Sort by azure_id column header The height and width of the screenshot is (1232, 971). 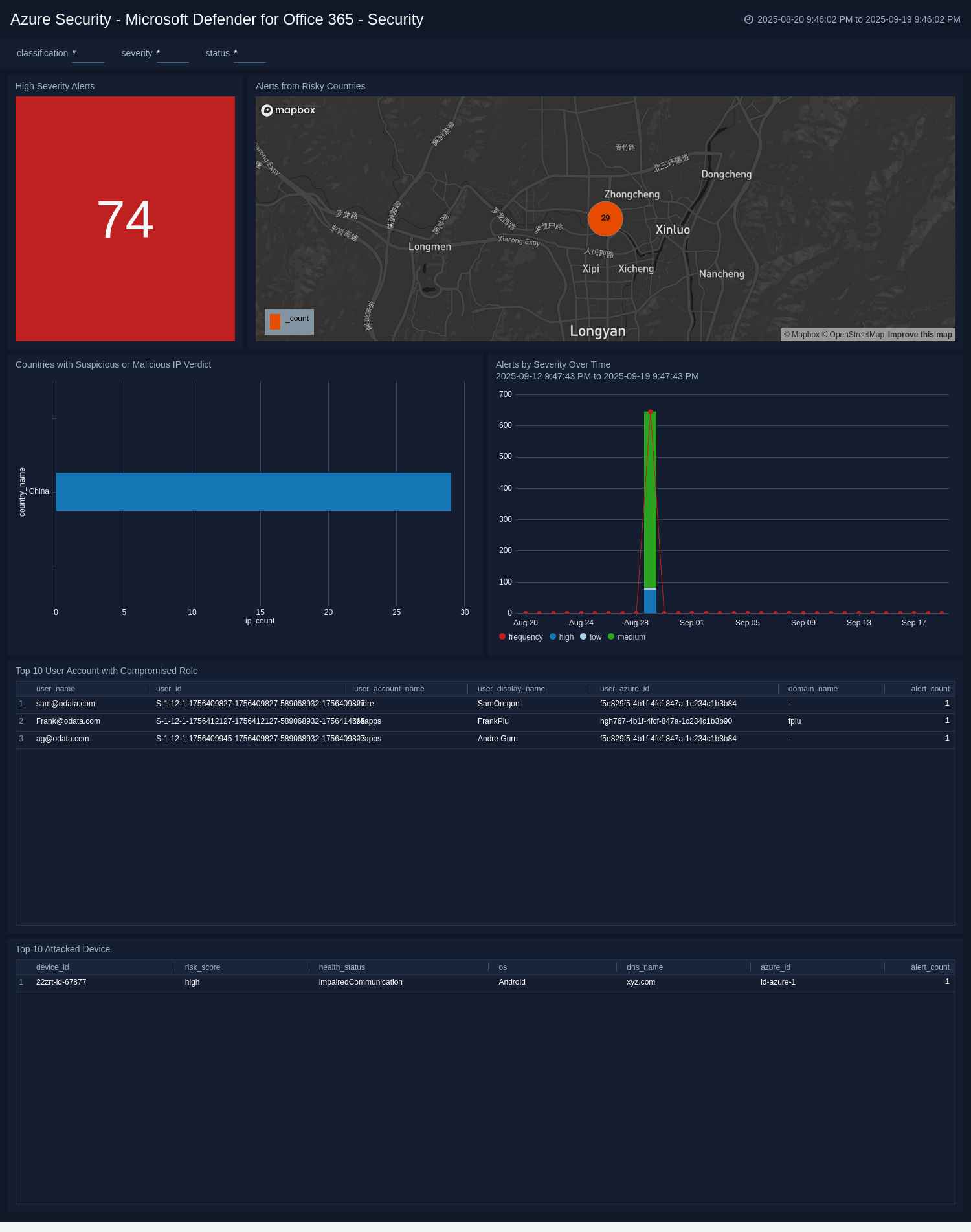pos(776,967)
